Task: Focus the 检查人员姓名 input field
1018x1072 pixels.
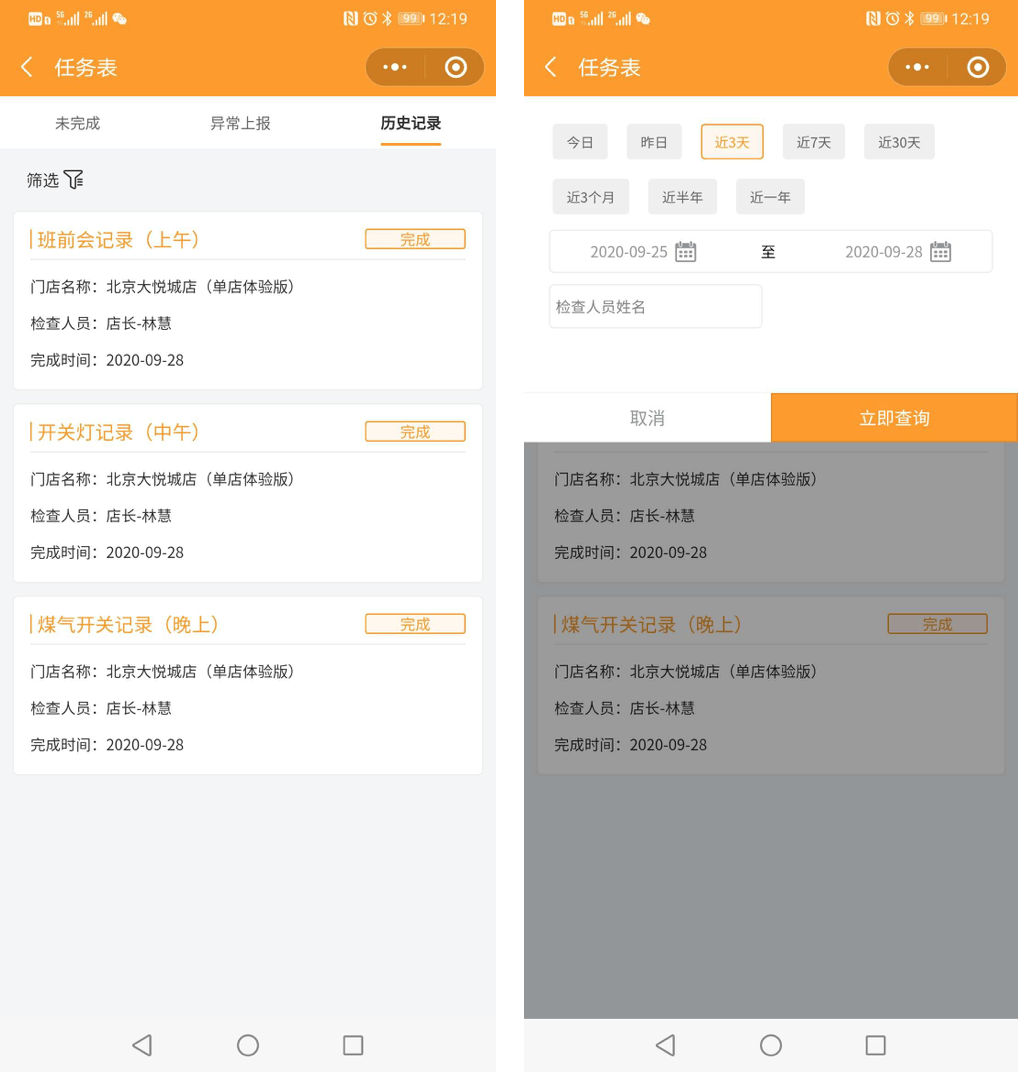Action: click(x=655, y=307)
